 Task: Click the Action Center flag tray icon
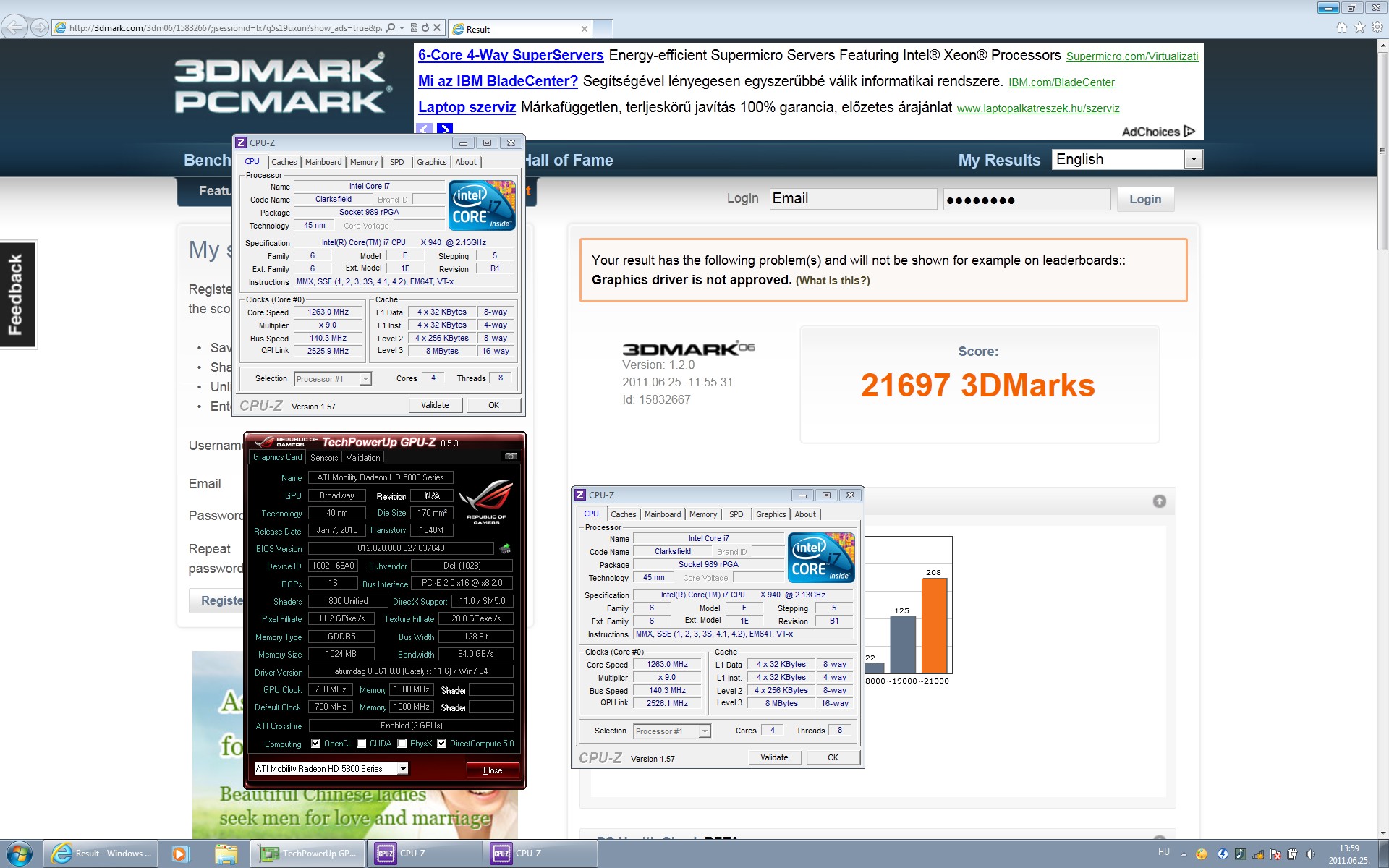(1275, 854)
